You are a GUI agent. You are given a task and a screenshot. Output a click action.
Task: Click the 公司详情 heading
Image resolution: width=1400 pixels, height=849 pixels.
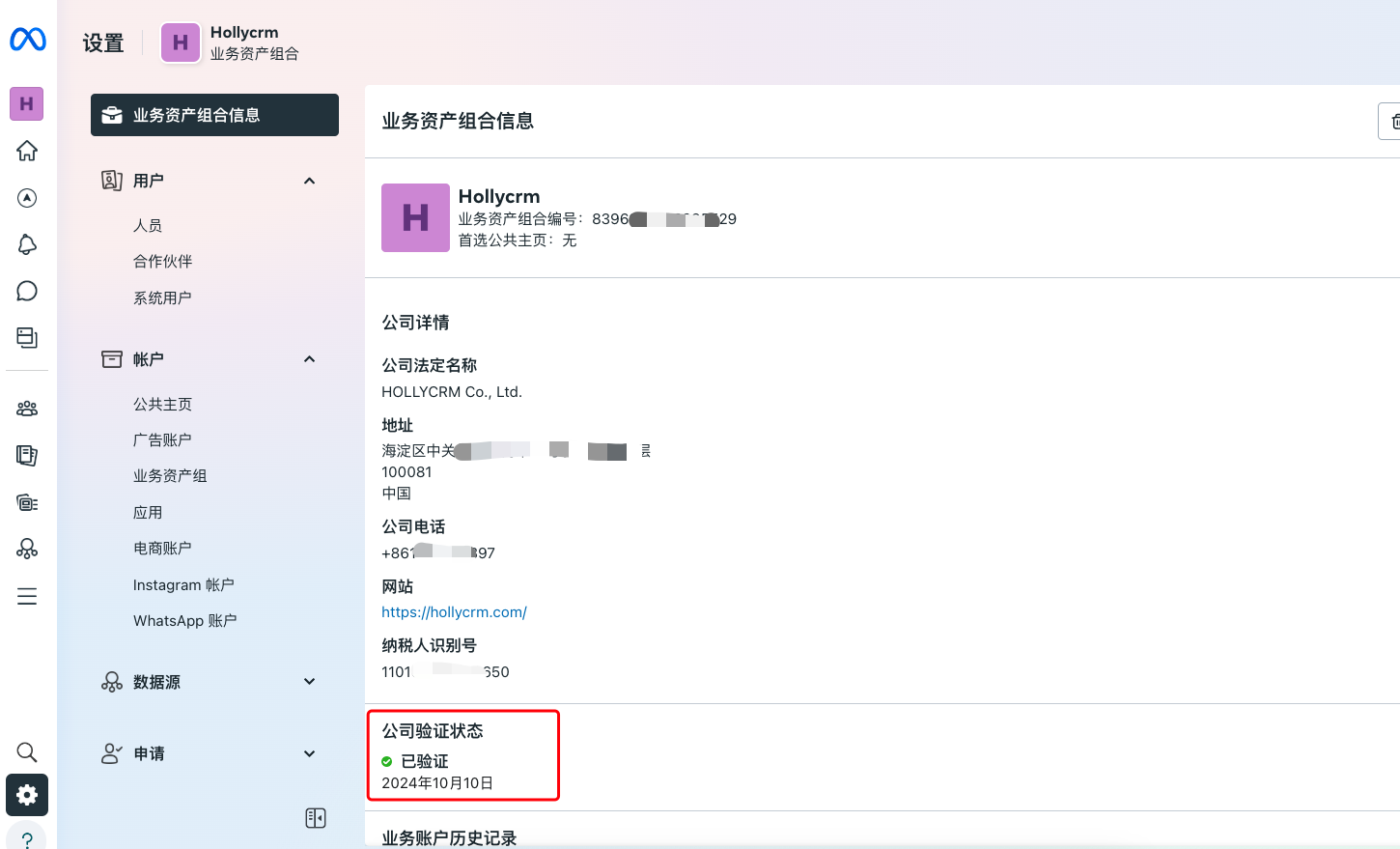(415, 323)
